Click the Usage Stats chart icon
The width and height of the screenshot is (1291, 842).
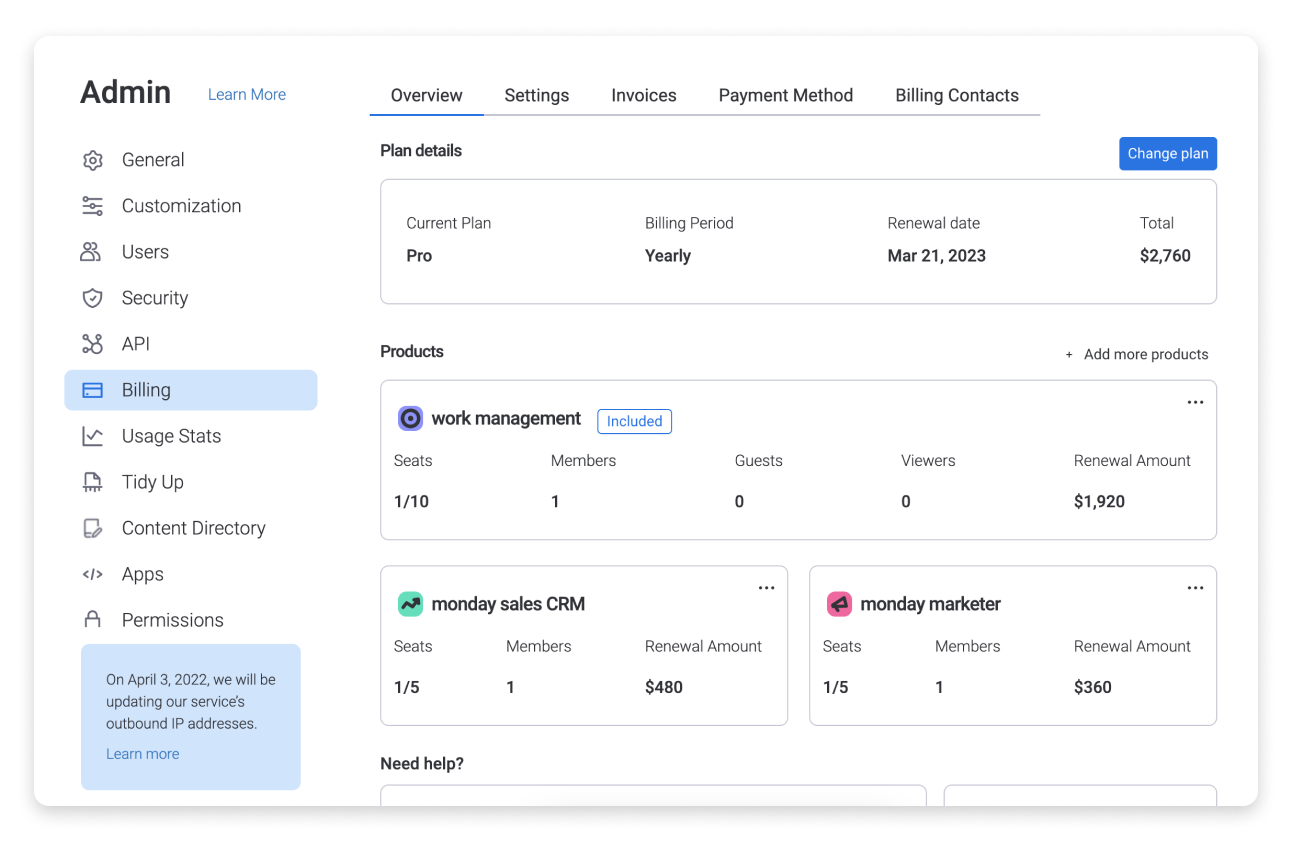coord(93,436)
